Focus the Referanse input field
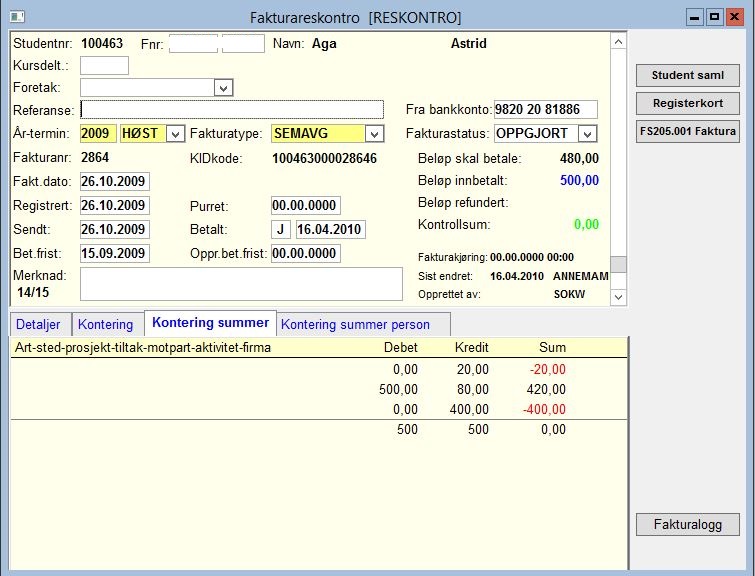The image size is (755, 576). pyautogui.click(x=232, y=110)
